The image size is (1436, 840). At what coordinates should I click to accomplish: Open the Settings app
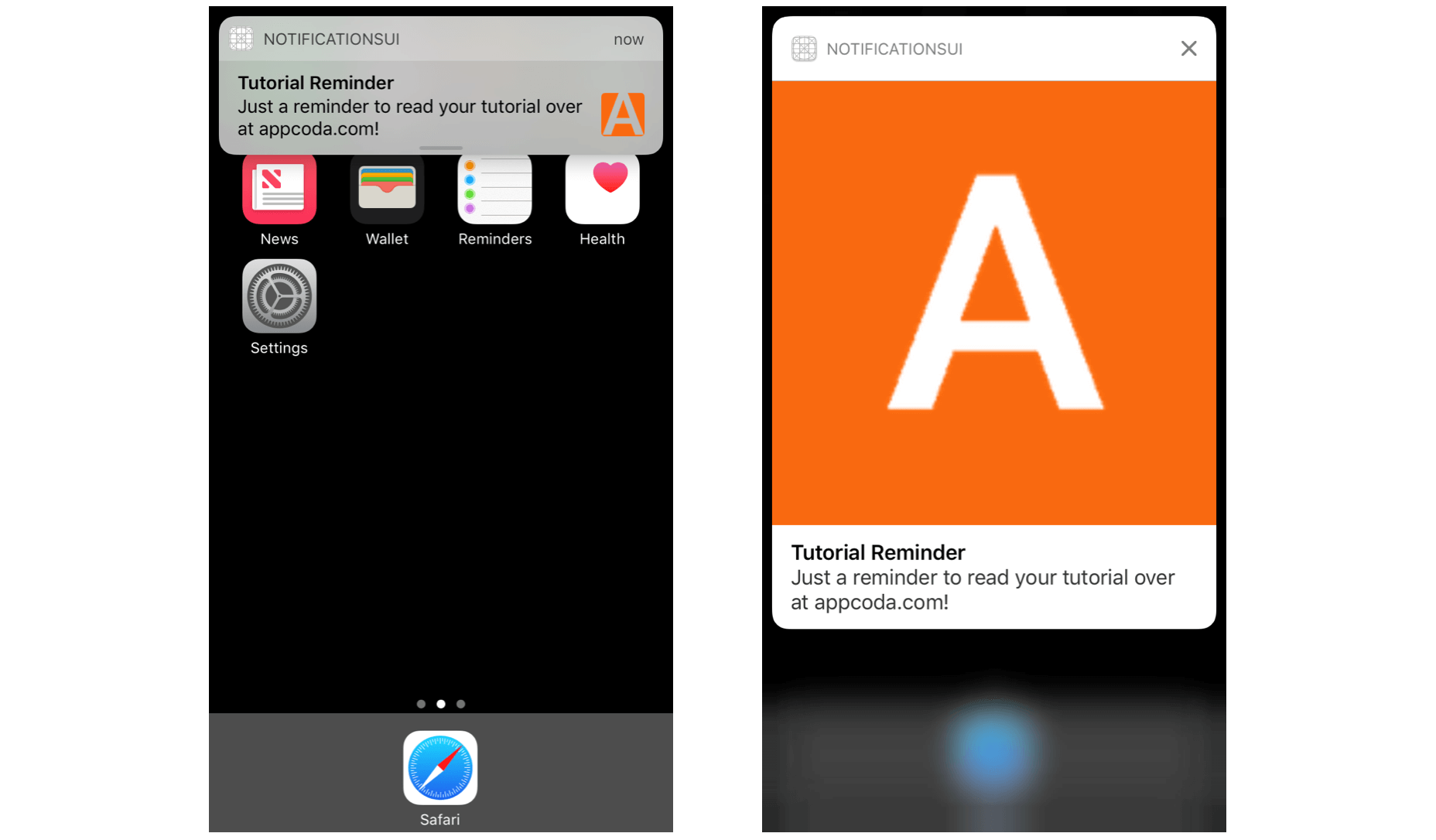tap(279, 296)
